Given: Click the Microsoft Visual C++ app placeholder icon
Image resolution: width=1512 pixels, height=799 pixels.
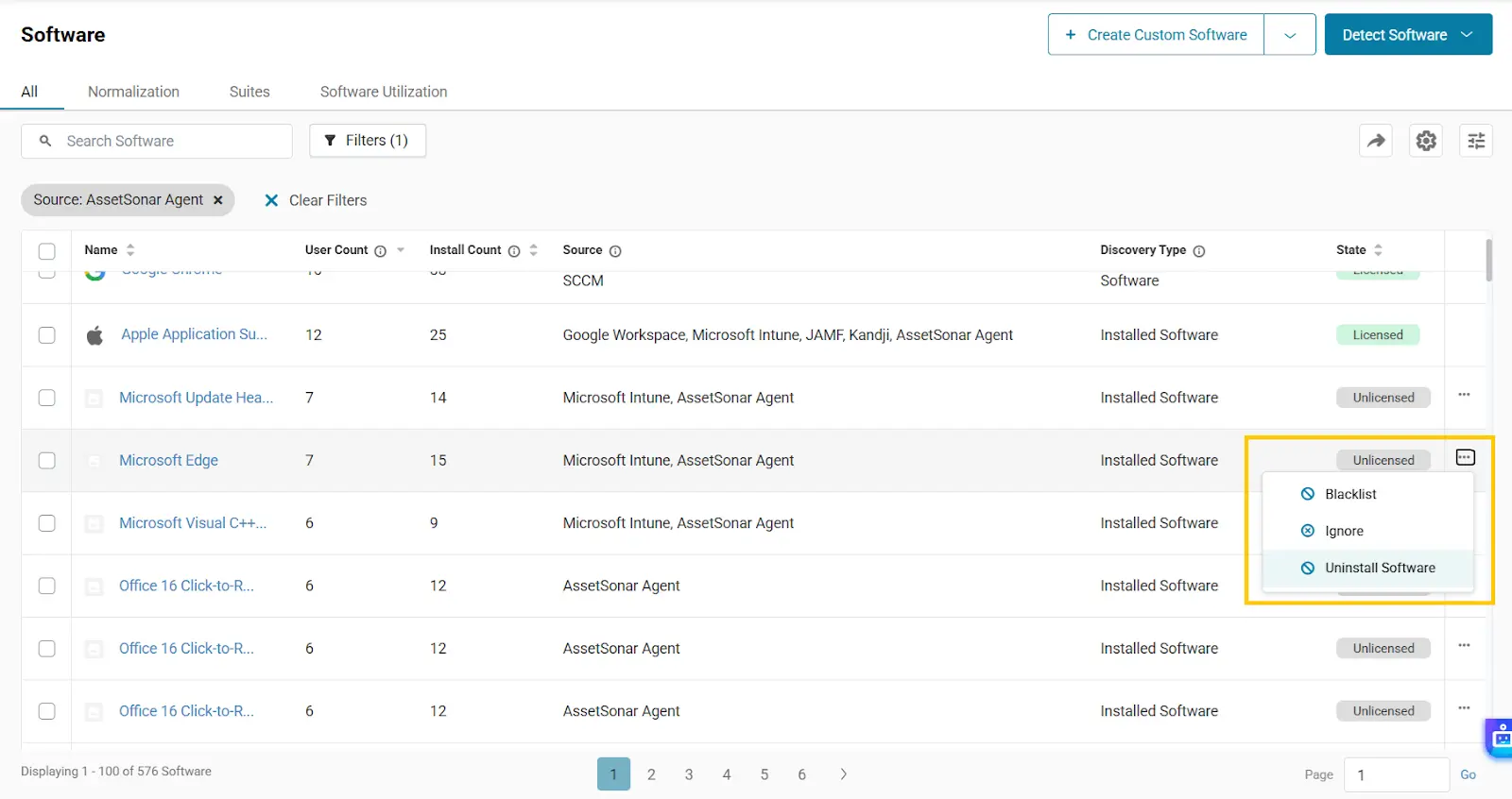Looking at the screenshot, I should pyautogui.click(x=94, y=523).
